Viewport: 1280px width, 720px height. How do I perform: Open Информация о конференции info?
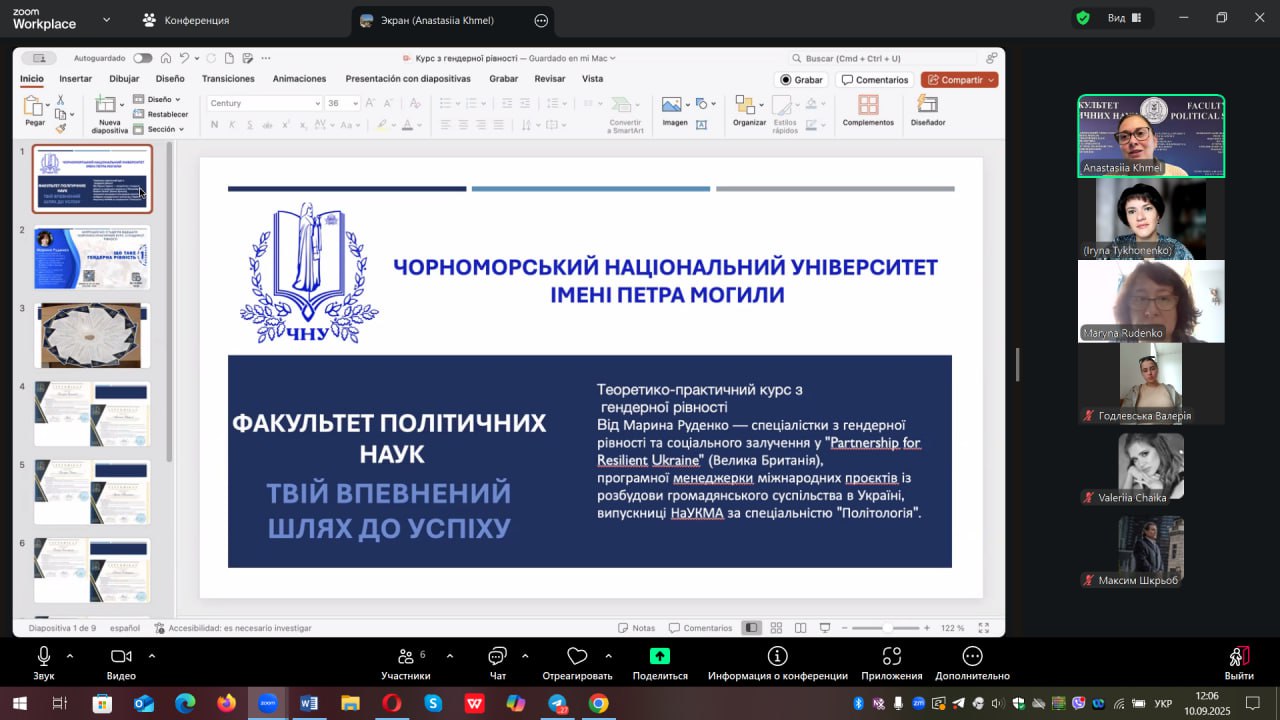coord(777,664)
